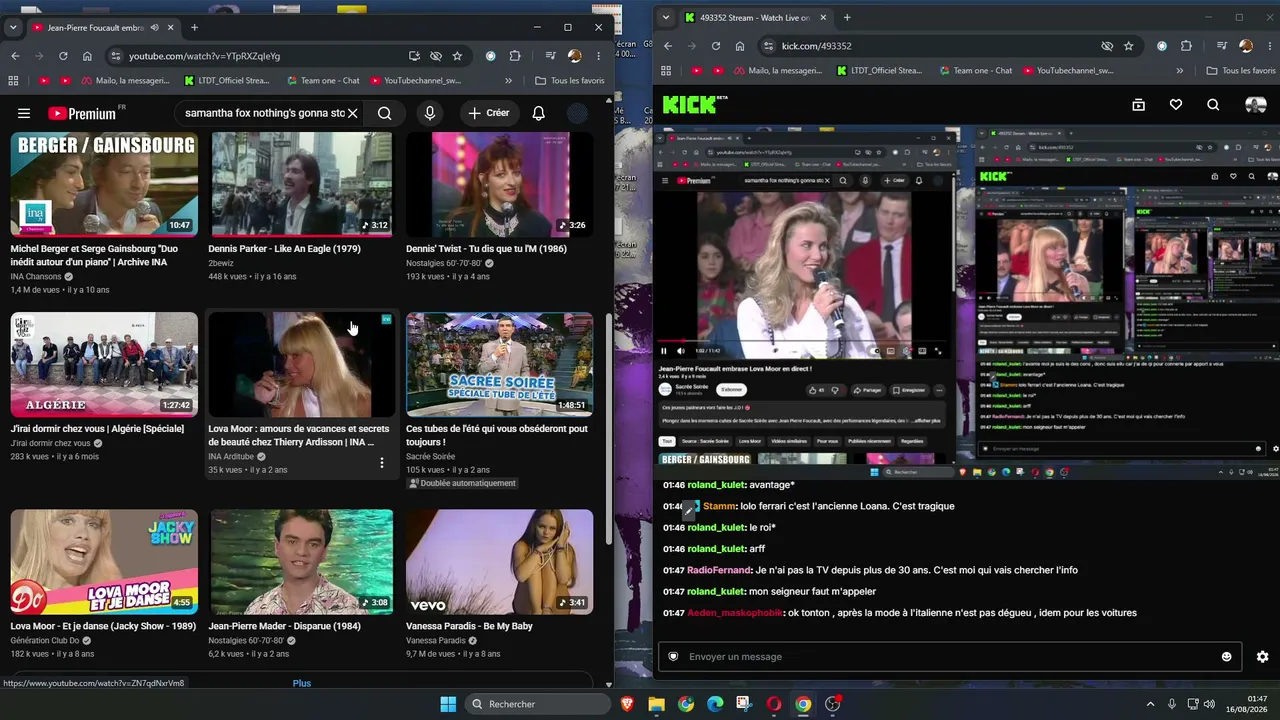This screenshot has width=1280, height=720.
Task: Open File Explorer from the taskbar
Action: pos(657,704)
